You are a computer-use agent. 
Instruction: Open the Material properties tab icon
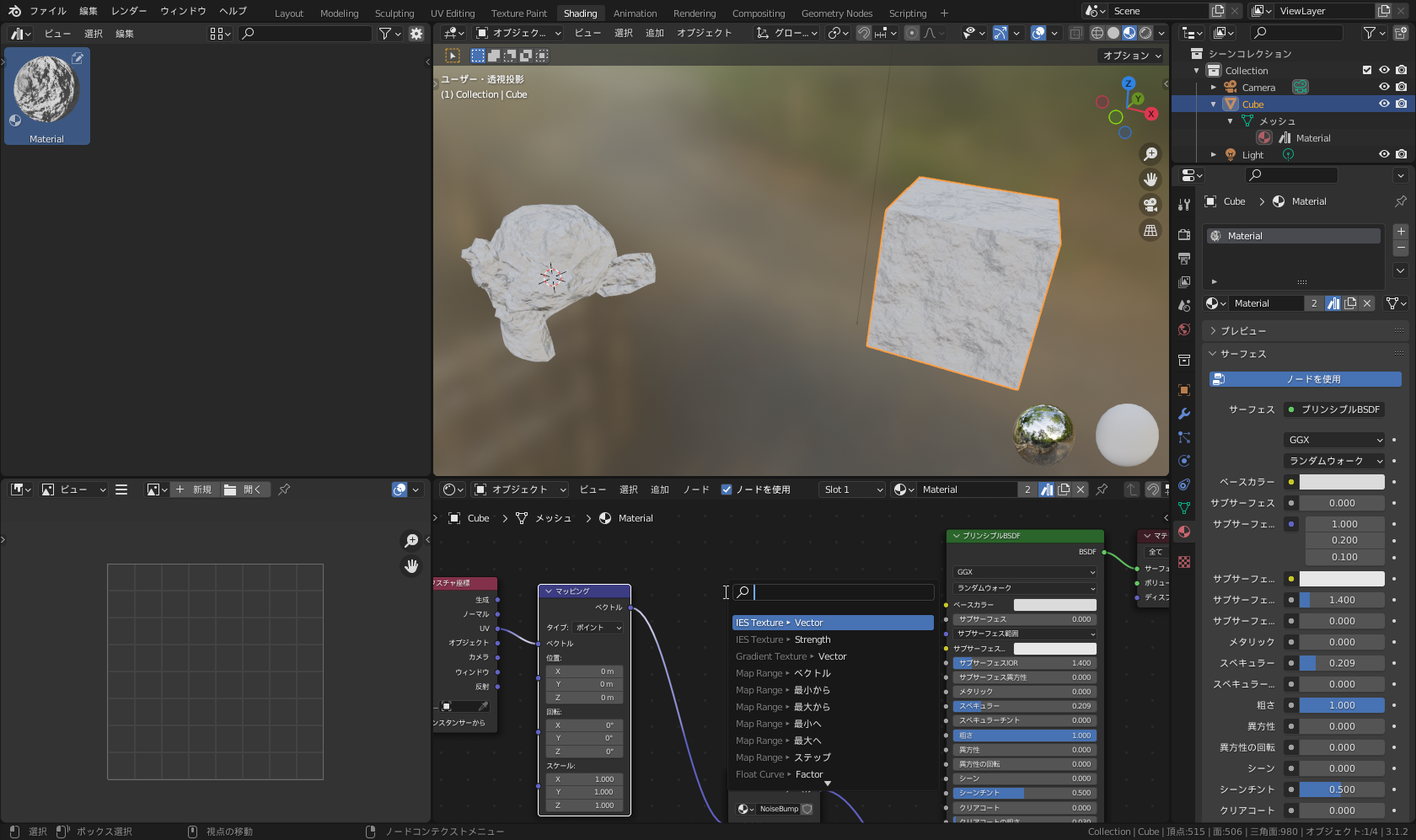[1184, 532]
